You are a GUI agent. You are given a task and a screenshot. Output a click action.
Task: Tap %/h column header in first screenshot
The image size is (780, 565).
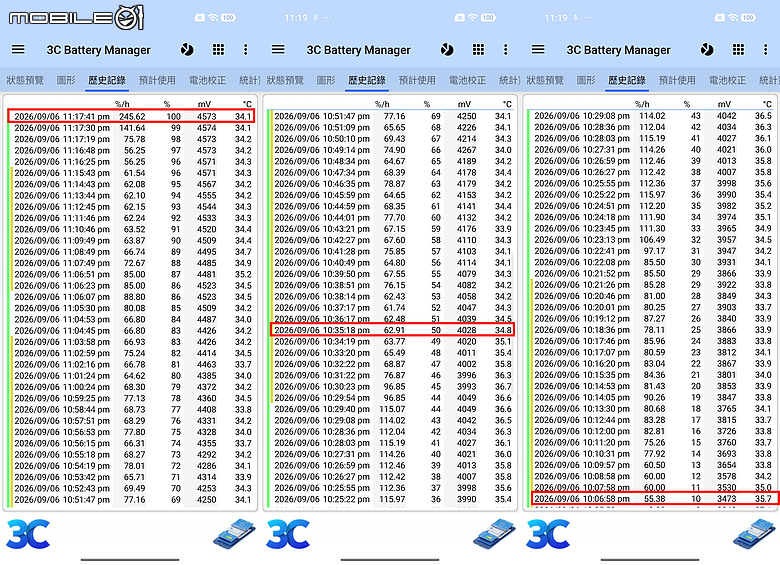122,104
